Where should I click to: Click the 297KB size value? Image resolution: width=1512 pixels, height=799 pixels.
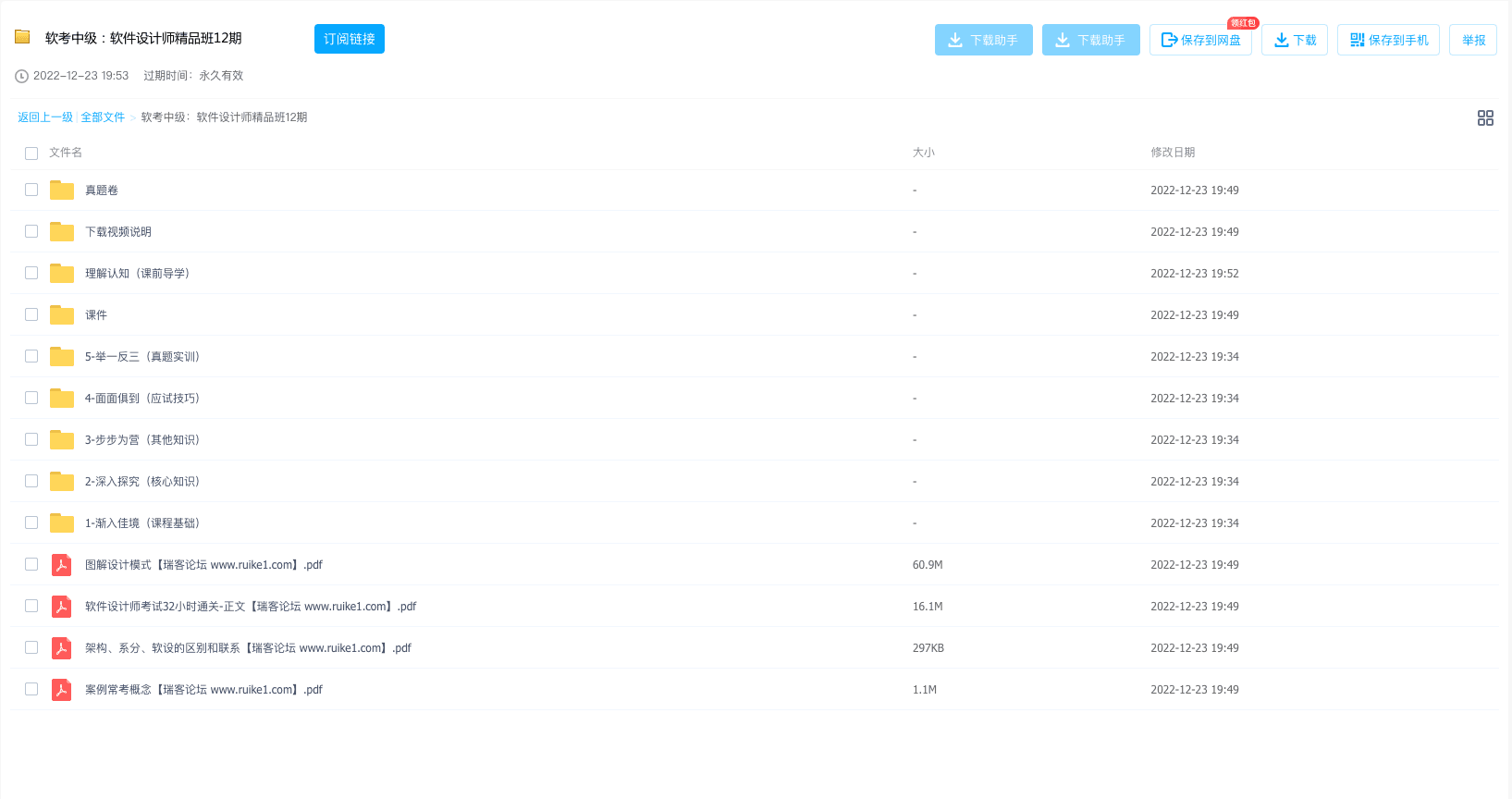pos(928,647)
